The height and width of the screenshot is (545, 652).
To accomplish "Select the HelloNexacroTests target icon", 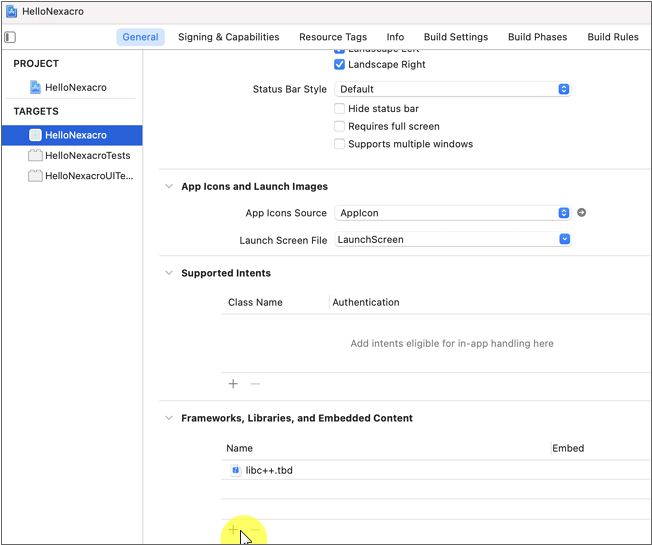I will [x=36, y=156].
